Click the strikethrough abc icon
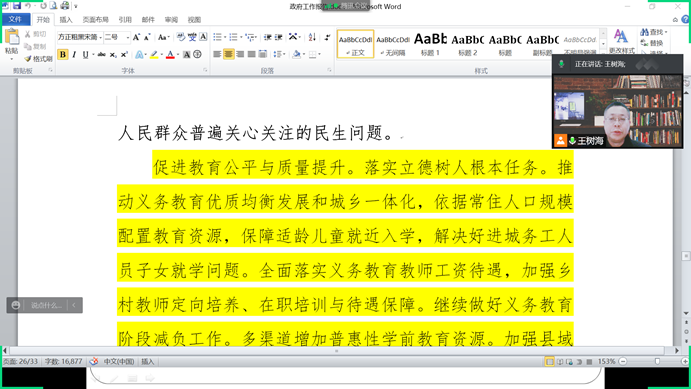 101,55
